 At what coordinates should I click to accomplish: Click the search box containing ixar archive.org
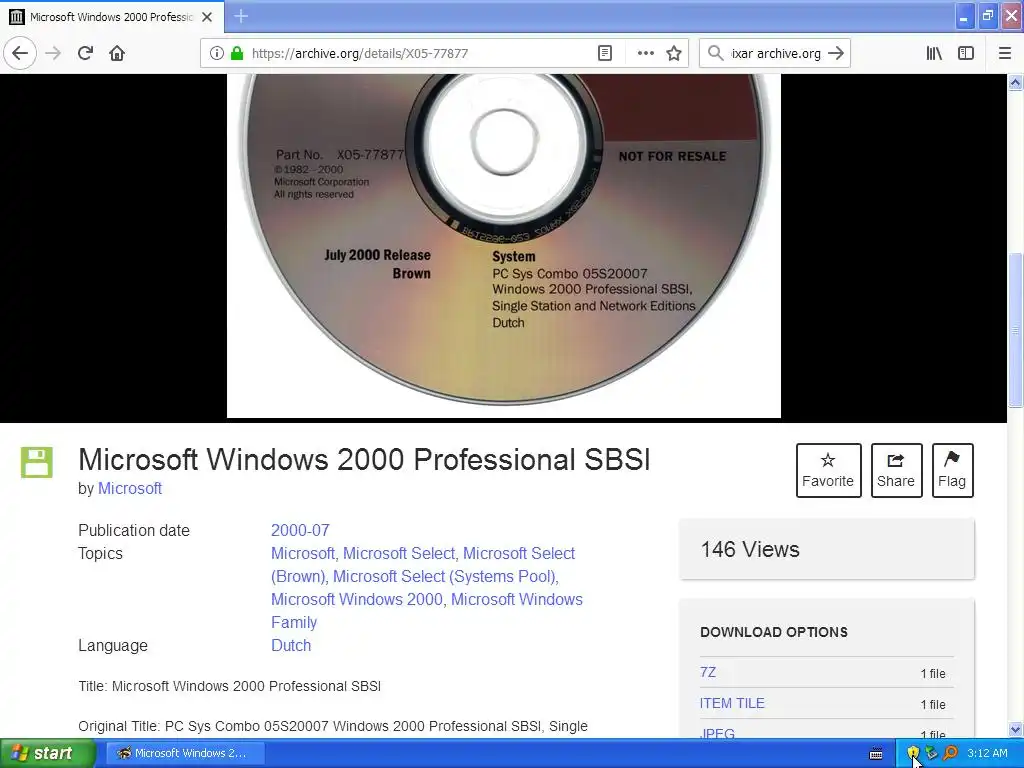[x=775, y=54]
